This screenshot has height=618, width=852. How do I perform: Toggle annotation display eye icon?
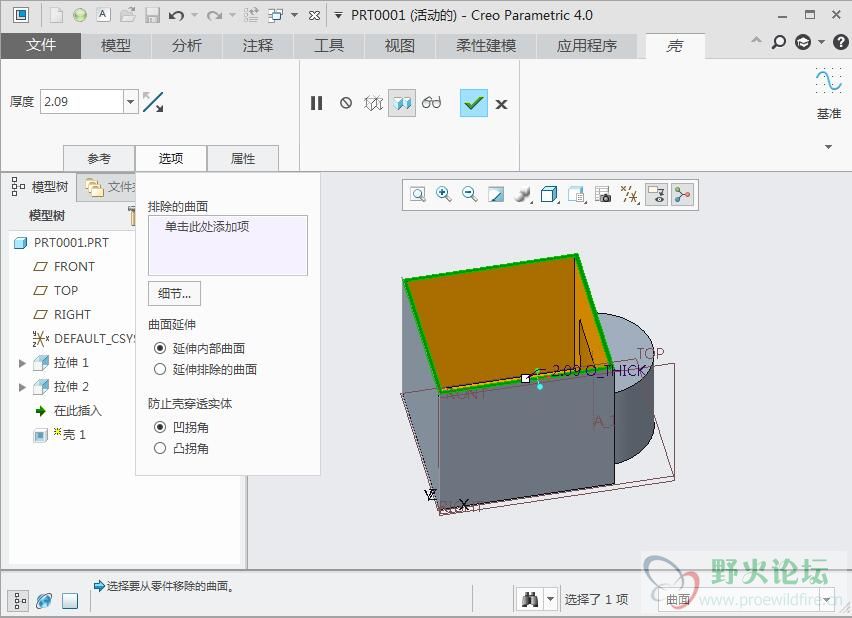[656, 195]
